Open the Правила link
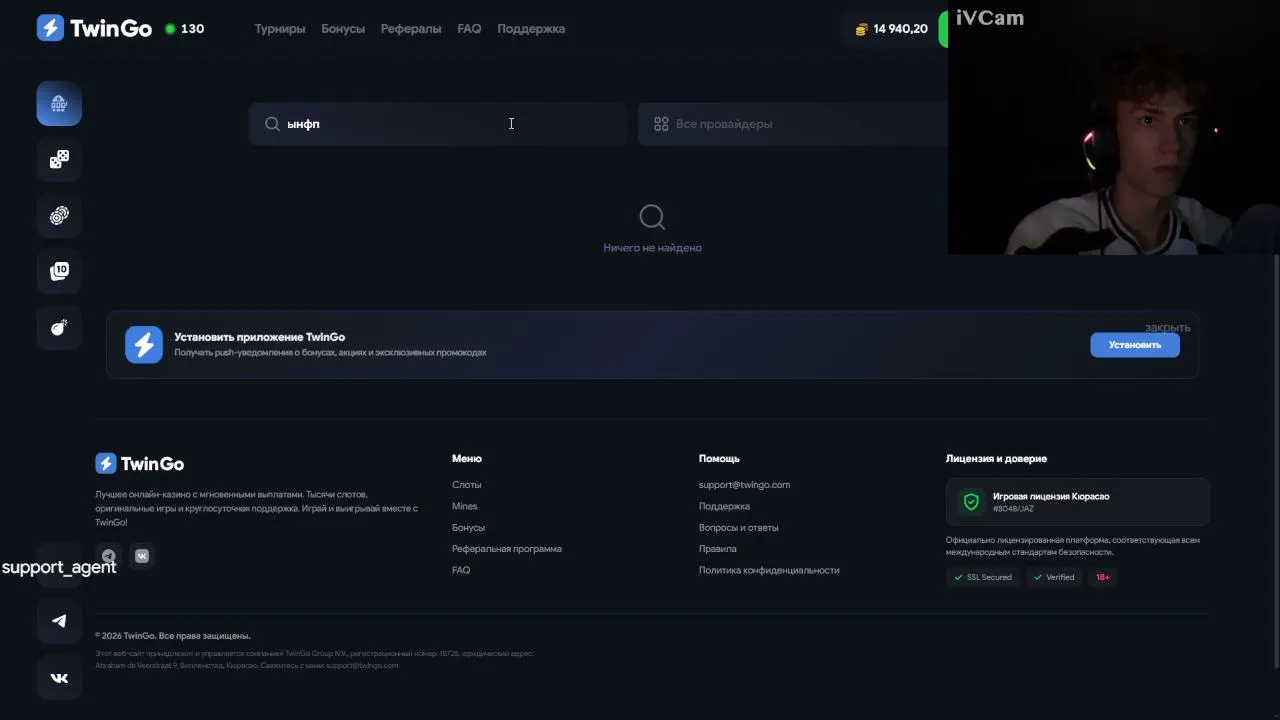 [x=718, y=549]
